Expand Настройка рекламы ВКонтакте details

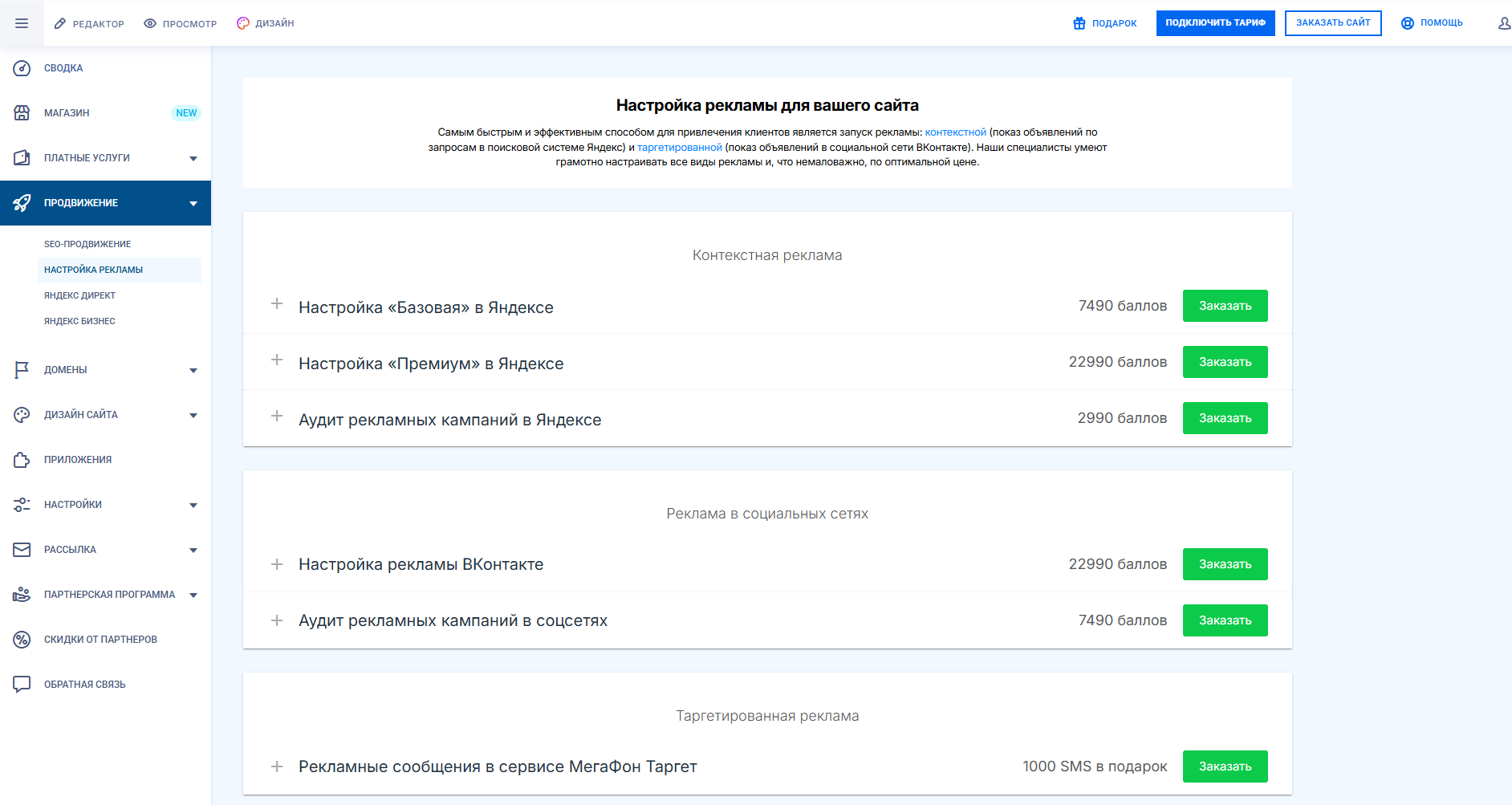[277, 564]
